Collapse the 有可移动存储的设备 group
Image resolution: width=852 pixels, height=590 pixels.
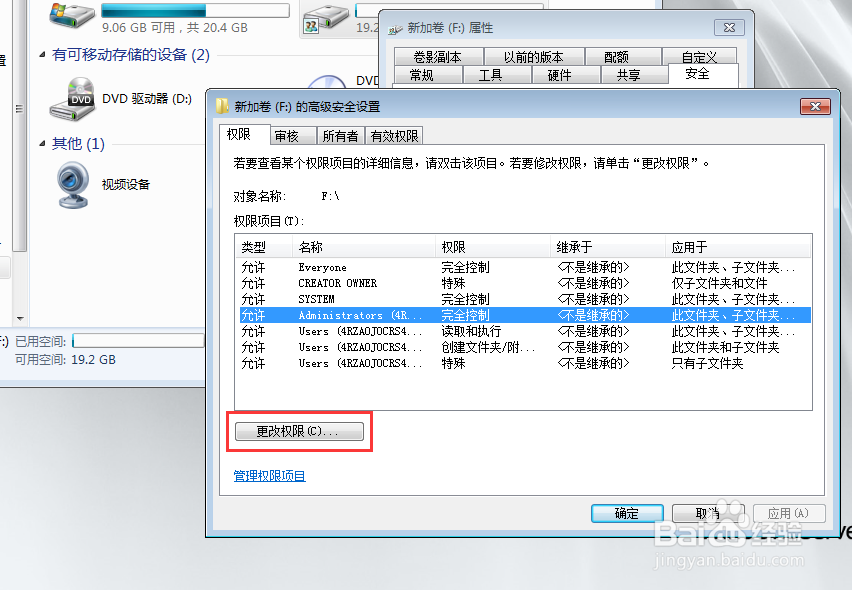(x=42, y=54)
